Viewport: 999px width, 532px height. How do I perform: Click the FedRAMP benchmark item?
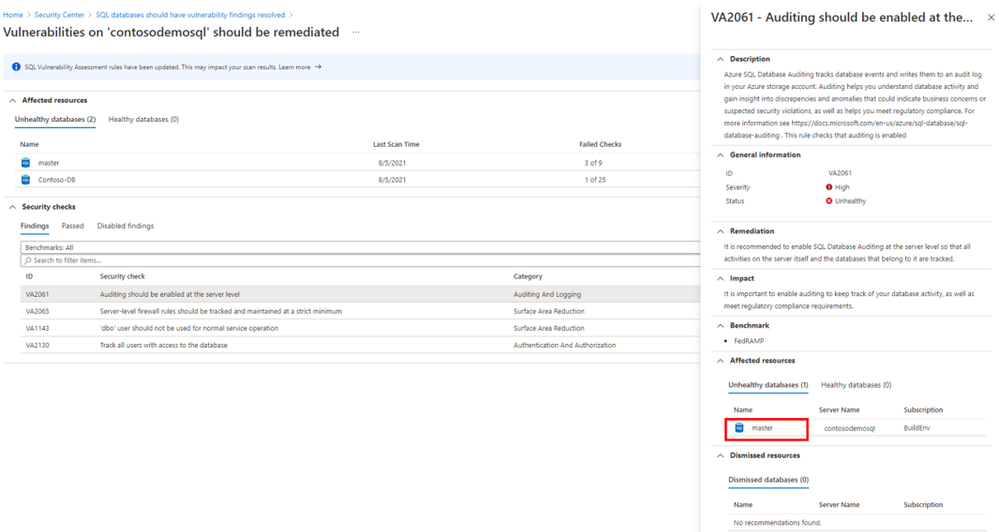click(x=749, y=341)
